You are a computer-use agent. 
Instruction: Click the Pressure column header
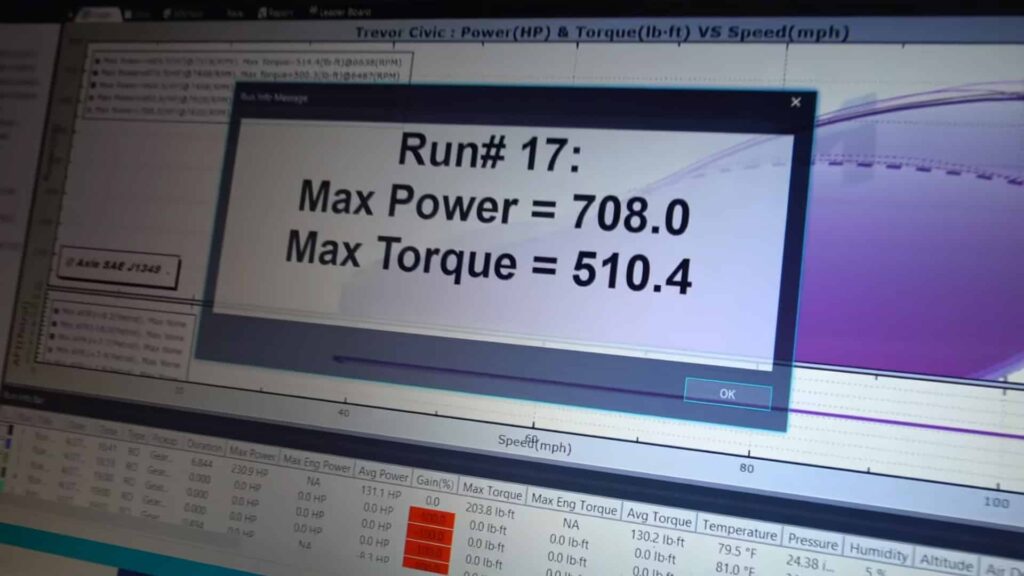pyautogui.click(x=812, y=541)
